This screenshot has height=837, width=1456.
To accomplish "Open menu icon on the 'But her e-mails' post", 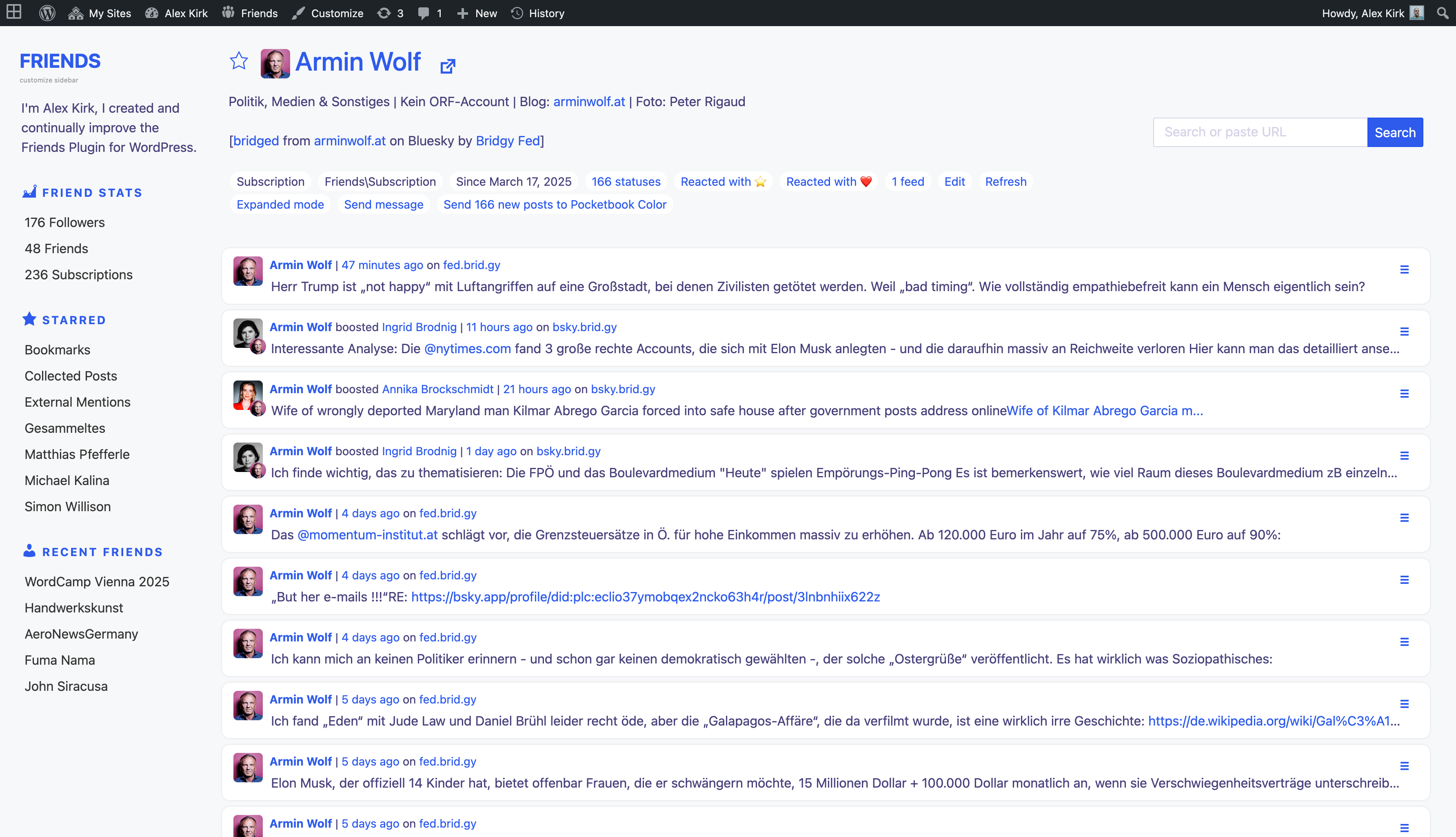I will (x=1404, y=580).
